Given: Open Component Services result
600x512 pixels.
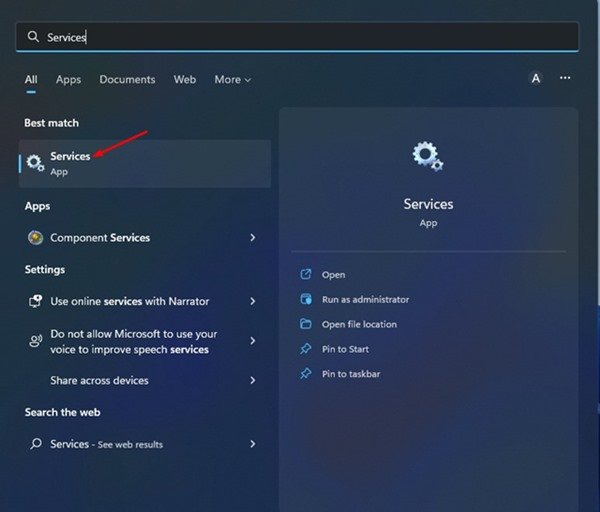Looking at the screenshot, I should [x=145, y=238].
